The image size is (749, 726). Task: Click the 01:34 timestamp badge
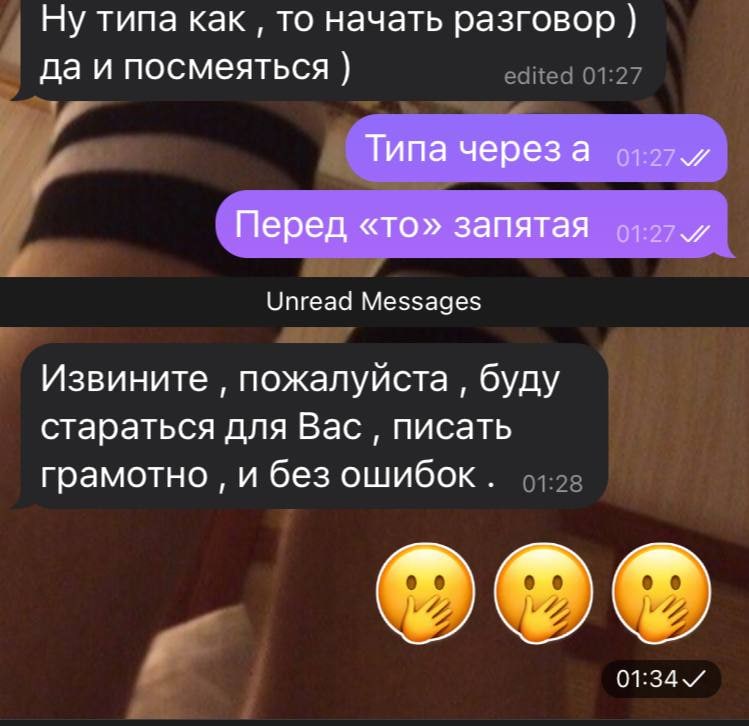point(661,679)
